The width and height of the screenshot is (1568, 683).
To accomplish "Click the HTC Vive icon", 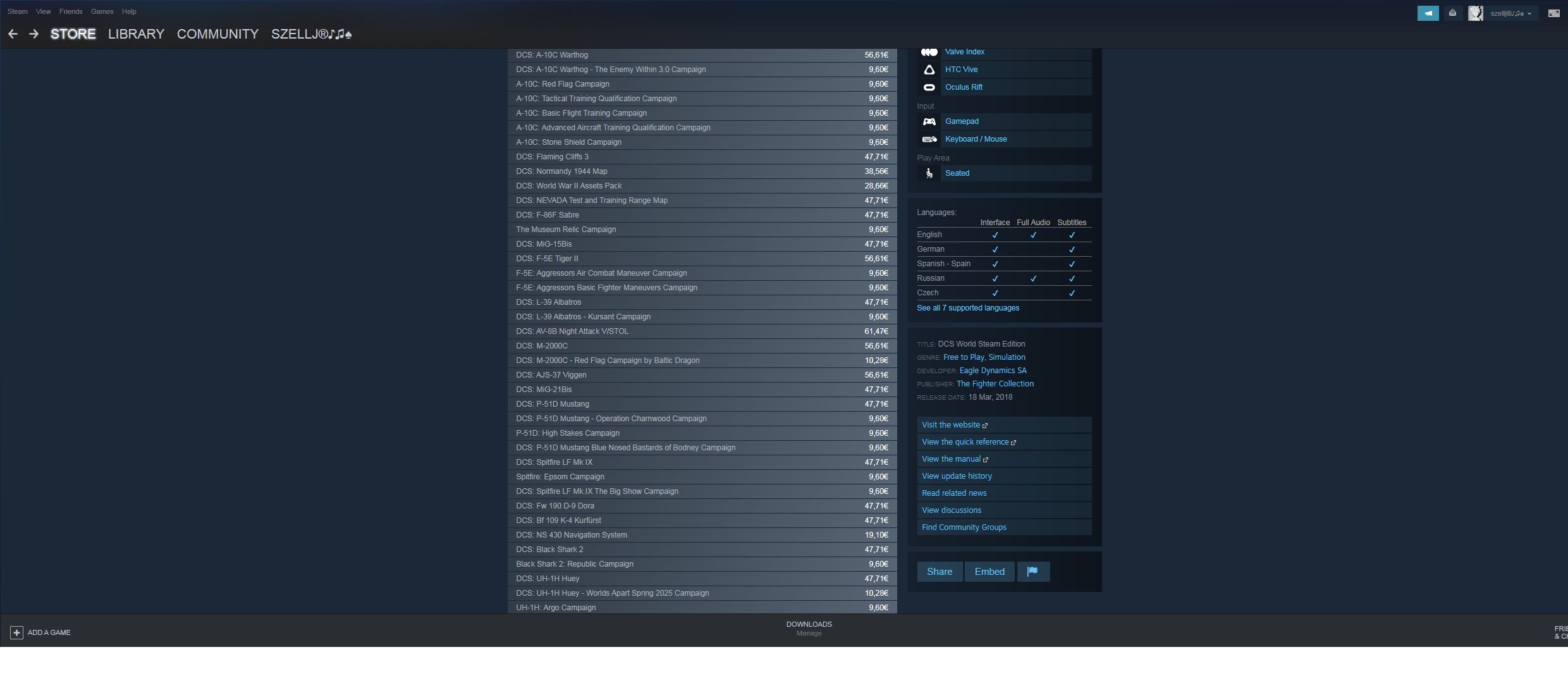I will pyautogui.click(x=929, y=70).
